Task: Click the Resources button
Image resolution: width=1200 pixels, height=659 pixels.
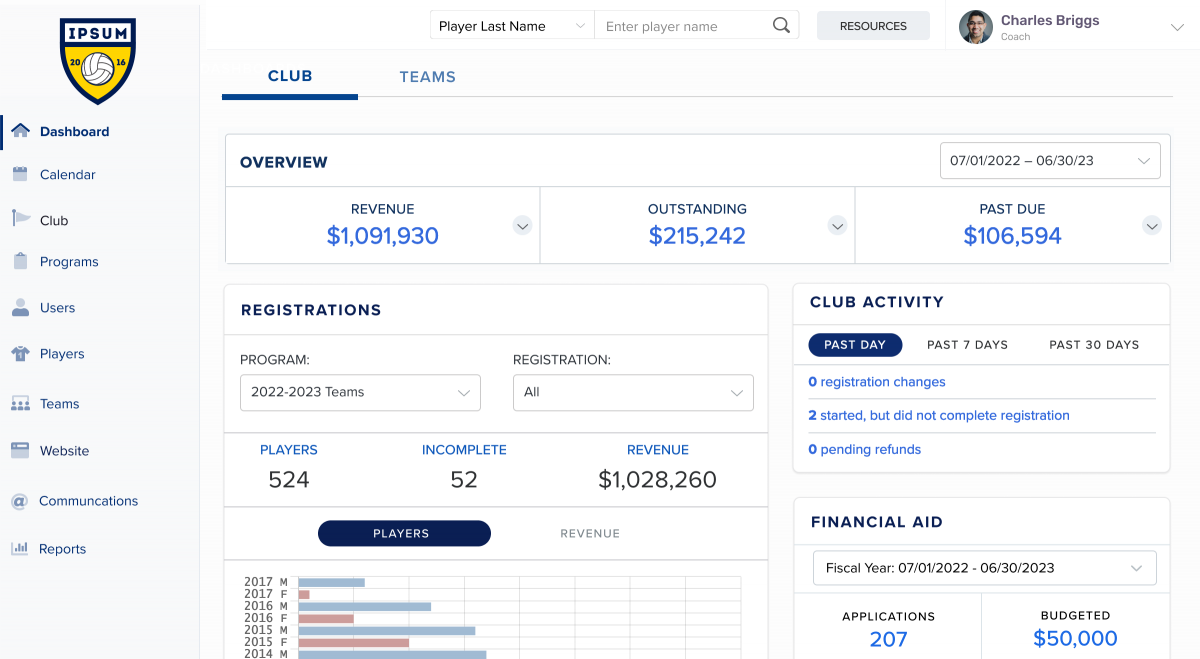Action: pos(873,26)
